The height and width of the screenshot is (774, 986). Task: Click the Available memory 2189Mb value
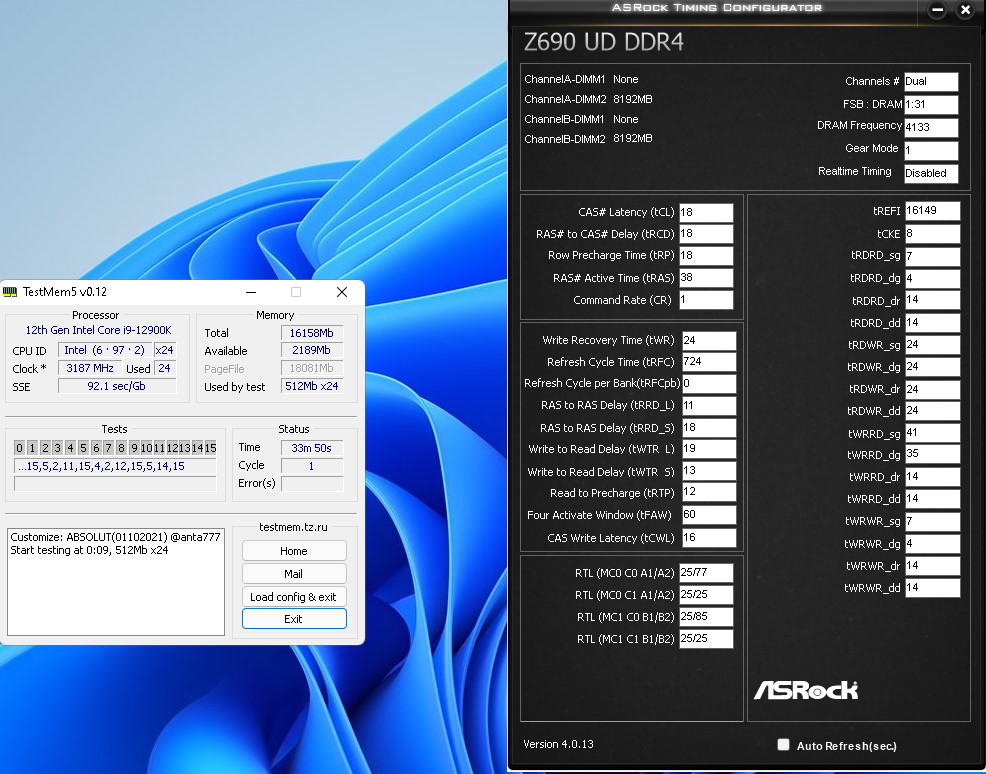coord(311,351)
